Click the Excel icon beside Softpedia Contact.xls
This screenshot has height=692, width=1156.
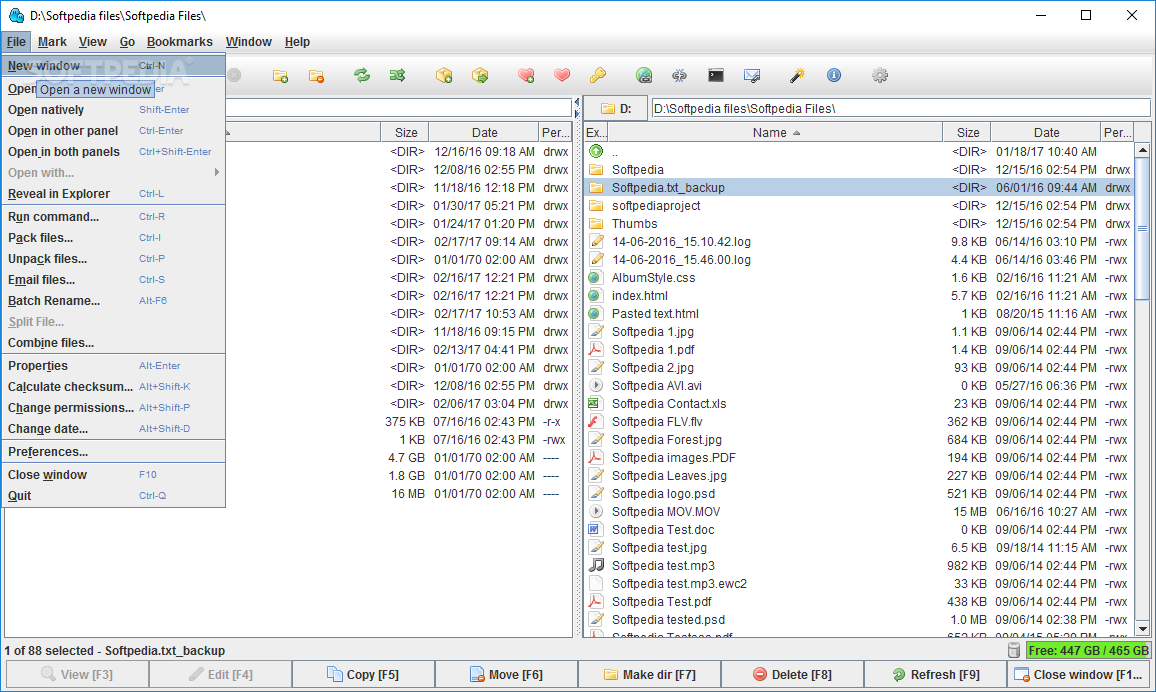596,403
